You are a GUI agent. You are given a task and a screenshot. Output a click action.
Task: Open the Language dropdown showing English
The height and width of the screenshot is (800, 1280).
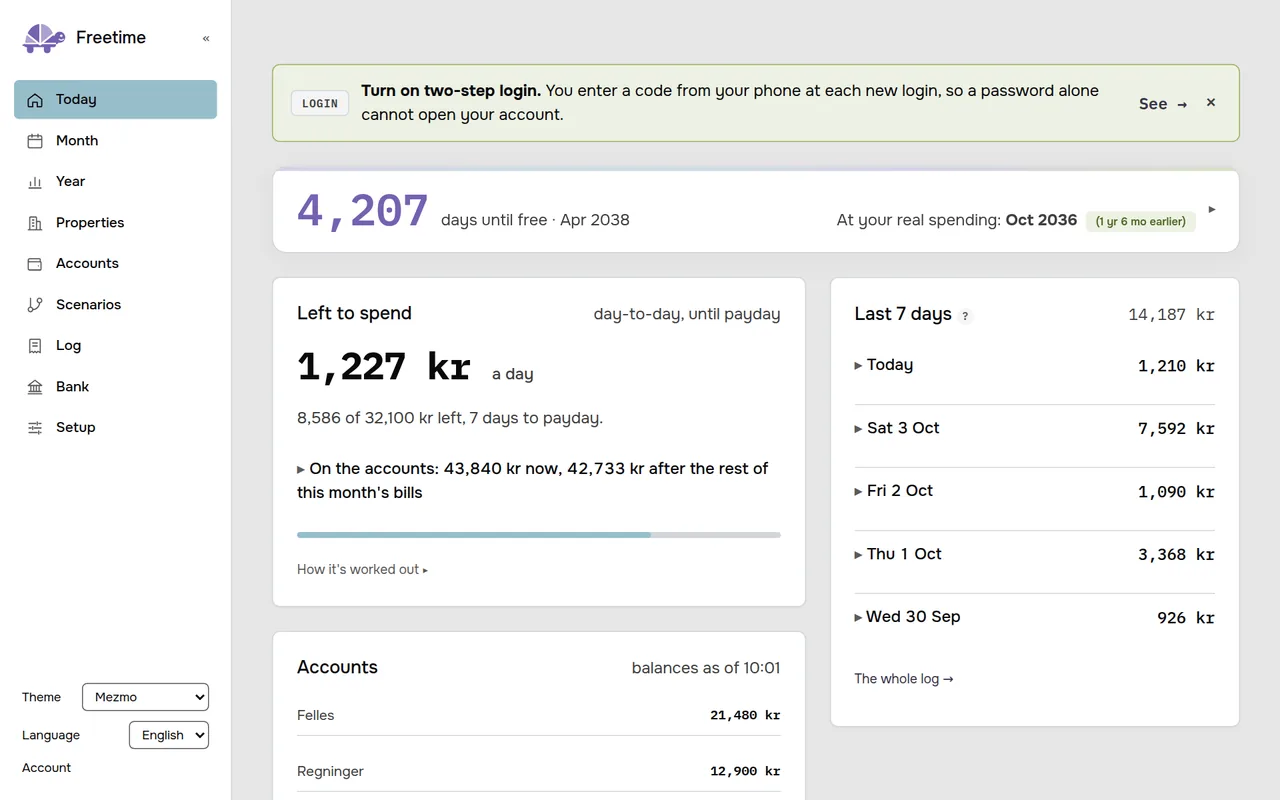[169, 735]
